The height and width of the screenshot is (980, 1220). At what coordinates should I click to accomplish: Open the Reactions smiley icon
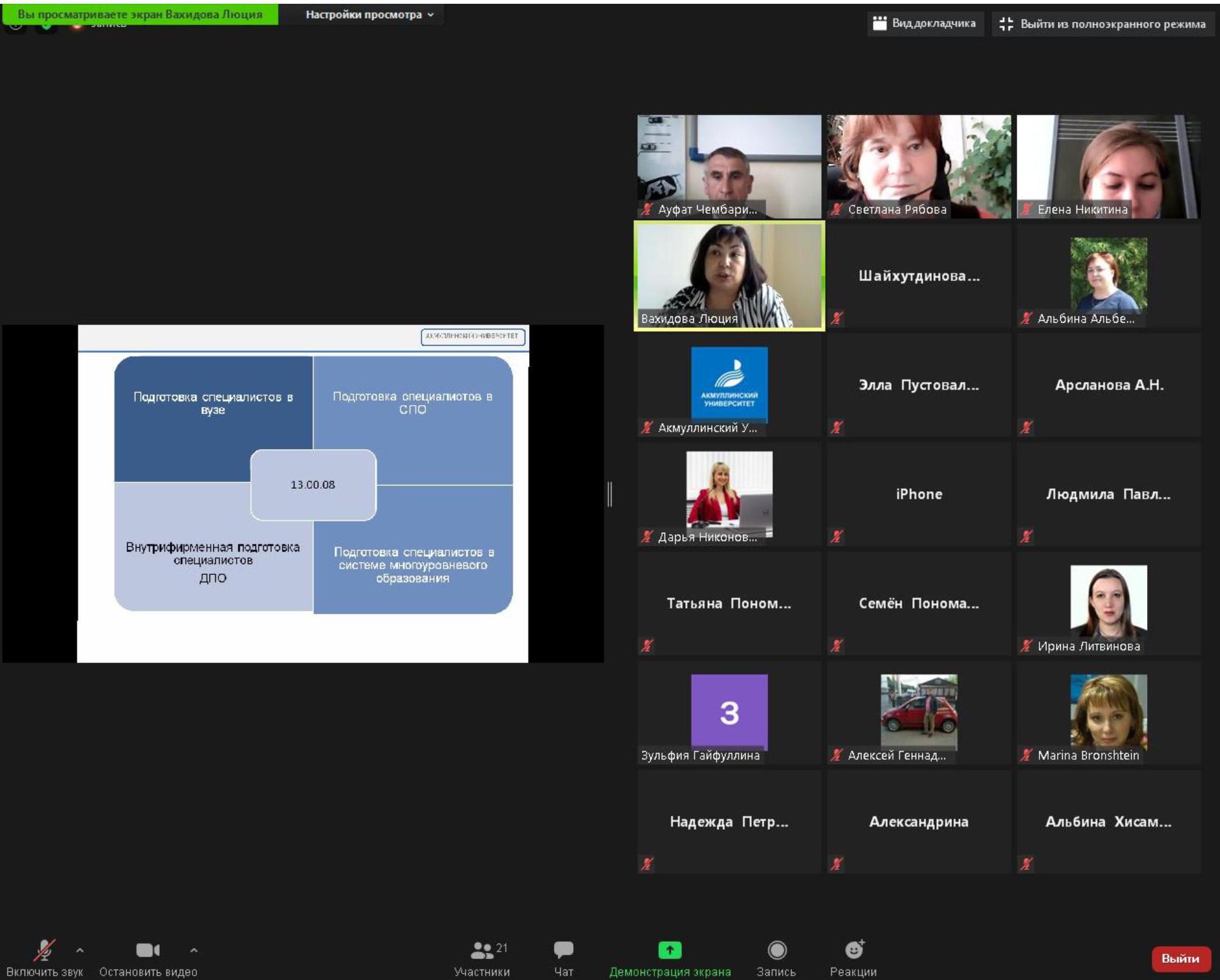click(853, 950)
